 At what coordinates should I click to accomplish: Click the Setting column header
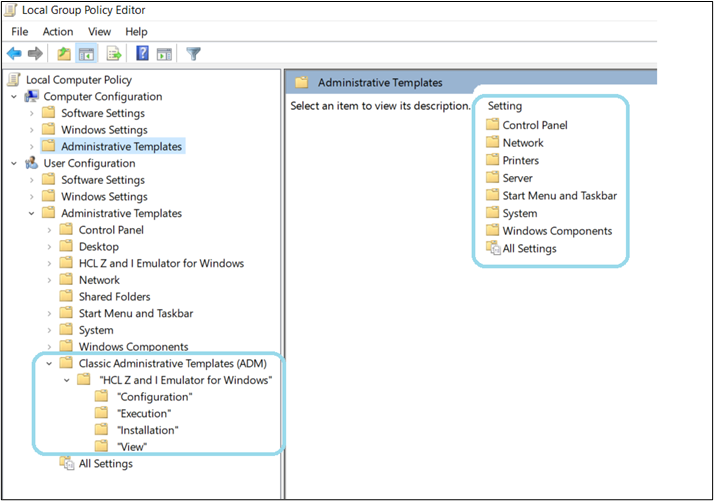(505, 106)
